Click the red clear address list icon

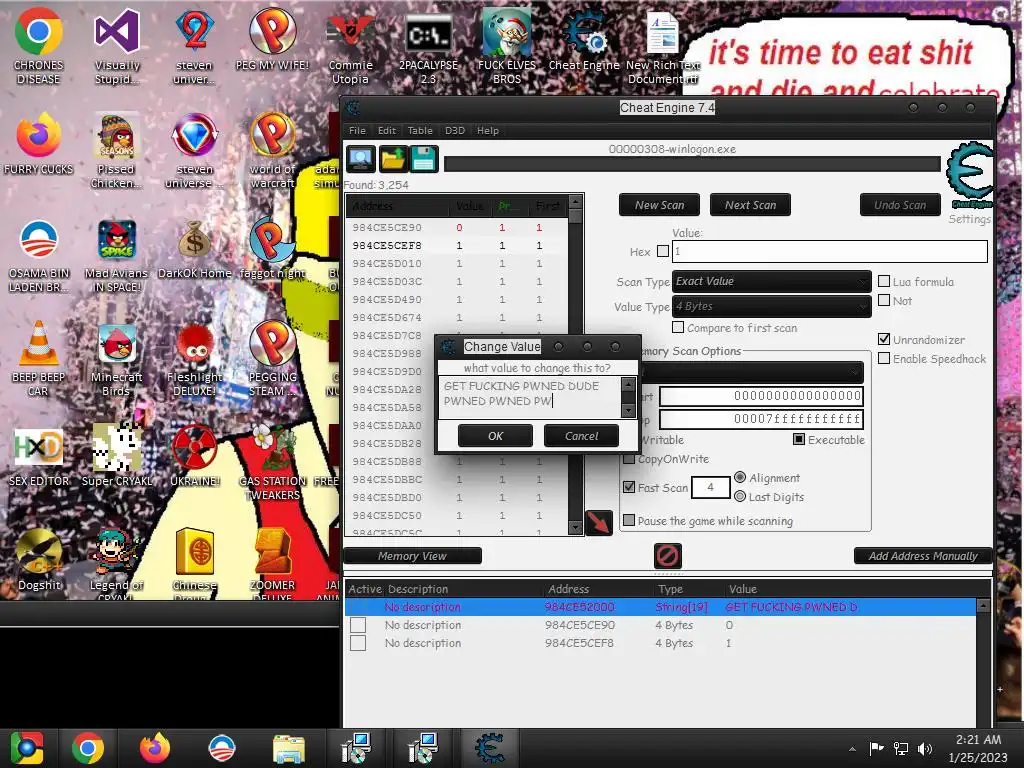(667, 556)
